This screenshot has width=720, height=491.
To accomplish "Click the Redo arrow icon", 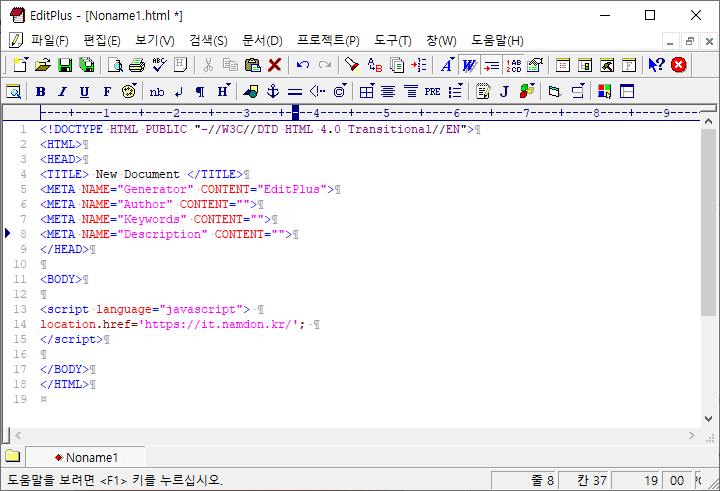I will tap(325, 65).
